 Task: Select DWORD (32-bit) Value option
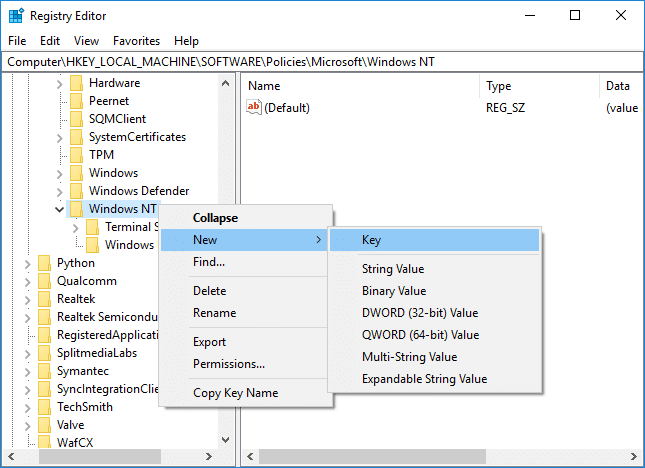[419, 313]
